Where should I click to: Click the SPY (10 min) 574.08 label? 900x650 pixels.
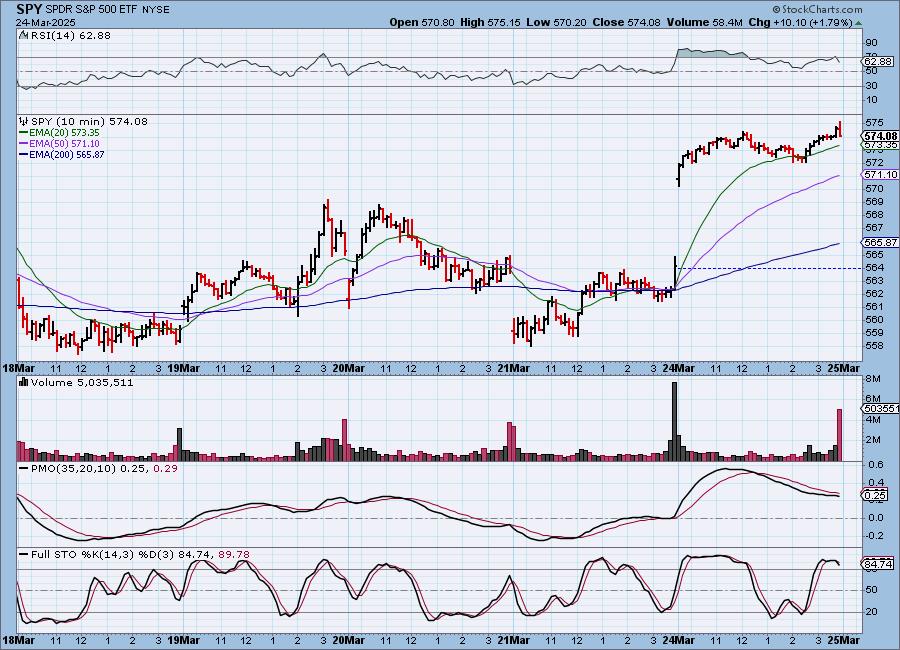coord(89,121)
